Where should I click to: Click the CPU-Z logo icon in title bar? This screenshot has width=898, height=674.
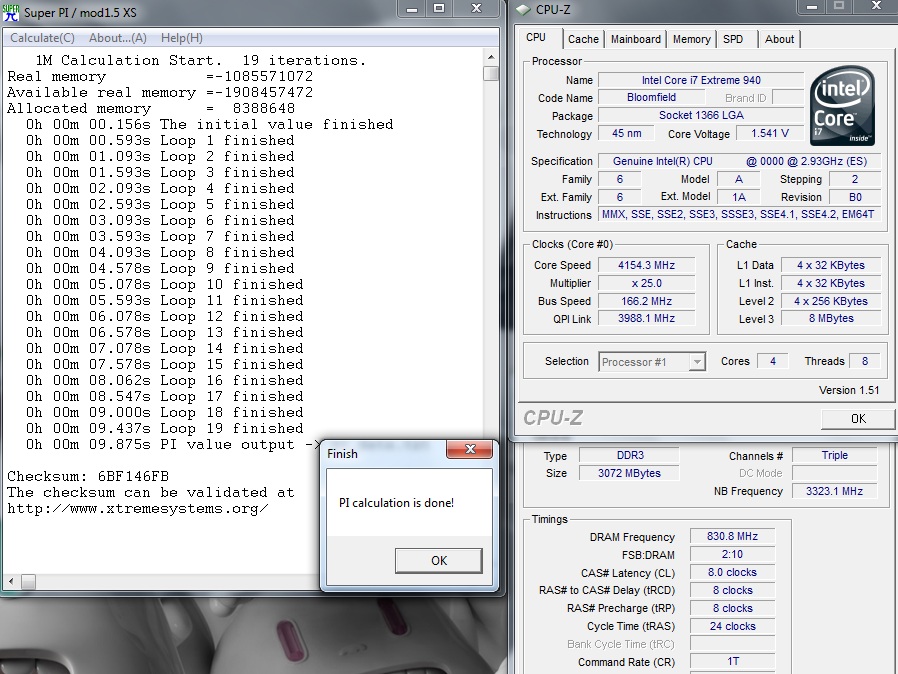pos(523,10)
